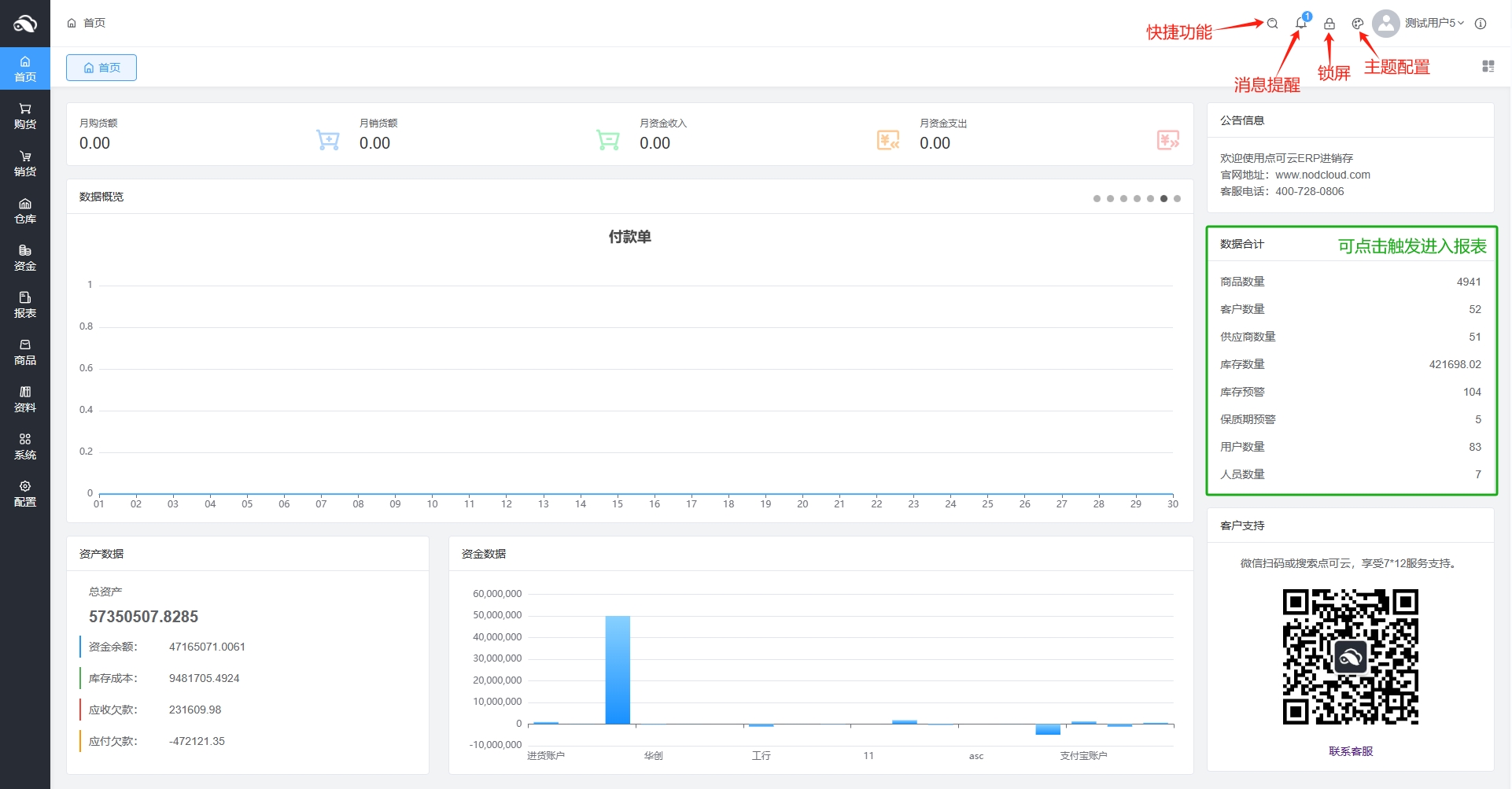
Task: Click the 客户数量 row showing 52
Action: click(x=1351, y=309)
